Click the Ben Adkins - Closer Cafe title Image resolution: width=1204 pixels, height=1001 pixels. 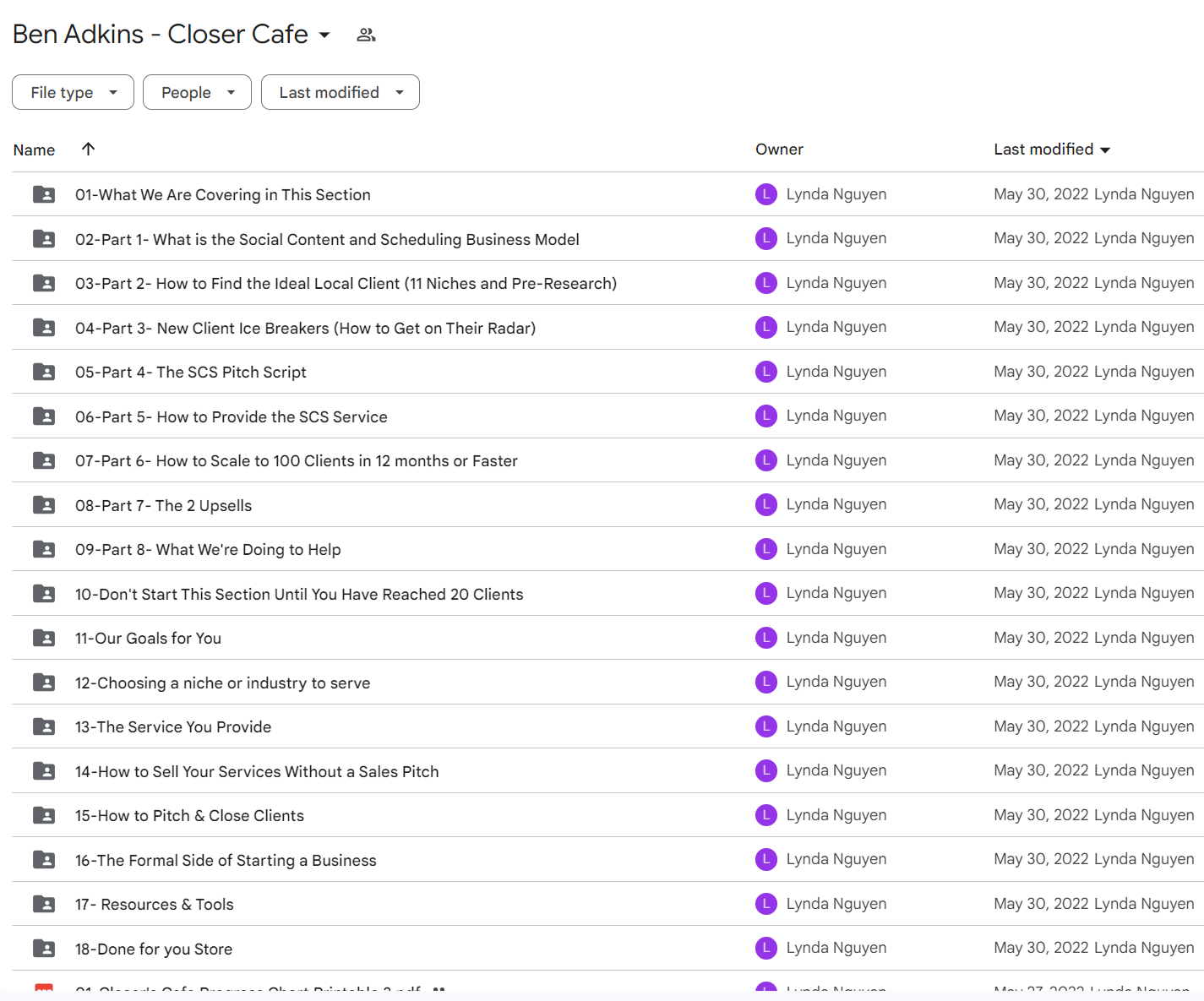tap(161, 35)
